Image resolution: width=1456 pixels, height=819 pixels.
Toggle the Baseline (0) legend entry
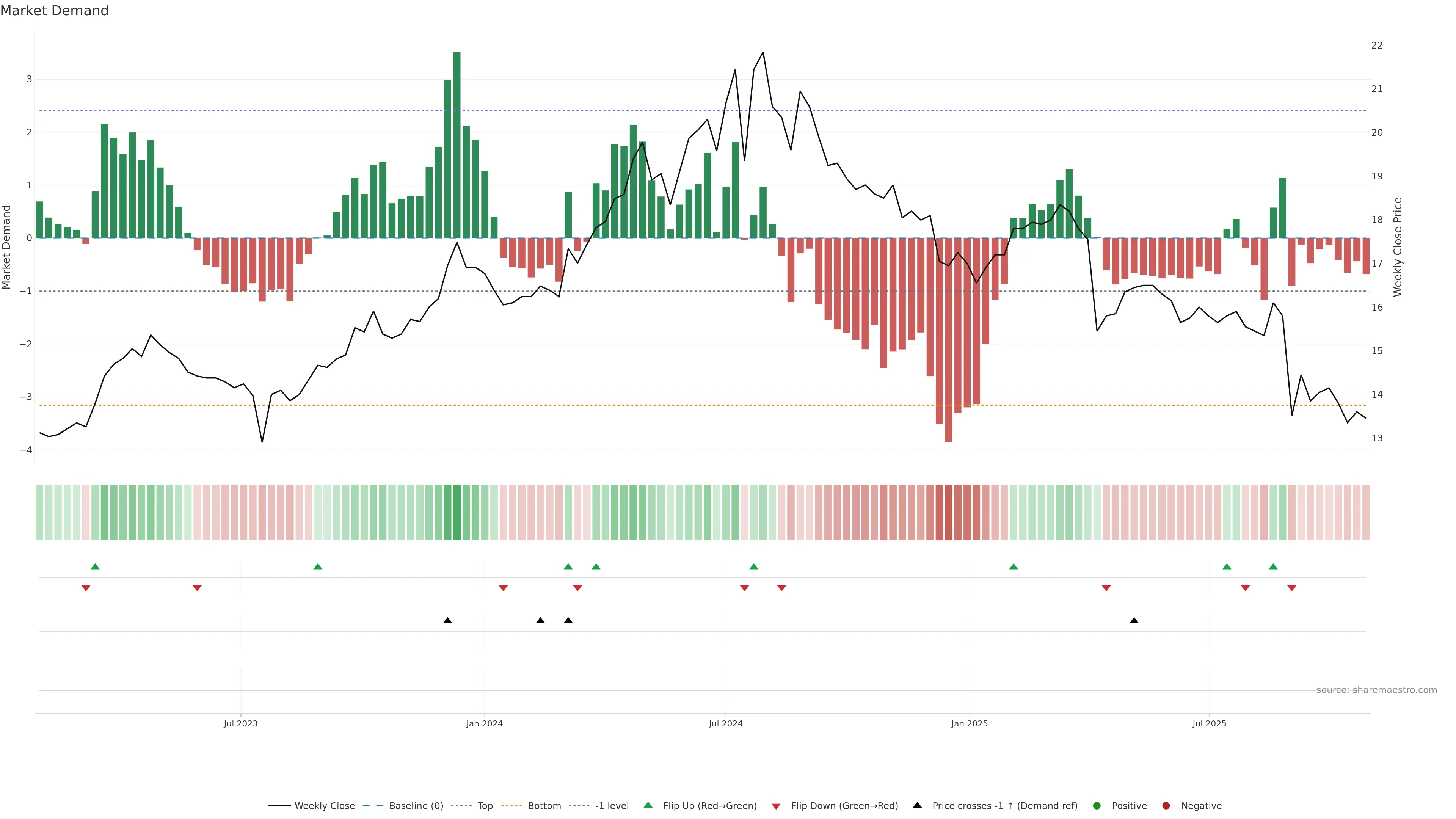[x=416, y=805]
